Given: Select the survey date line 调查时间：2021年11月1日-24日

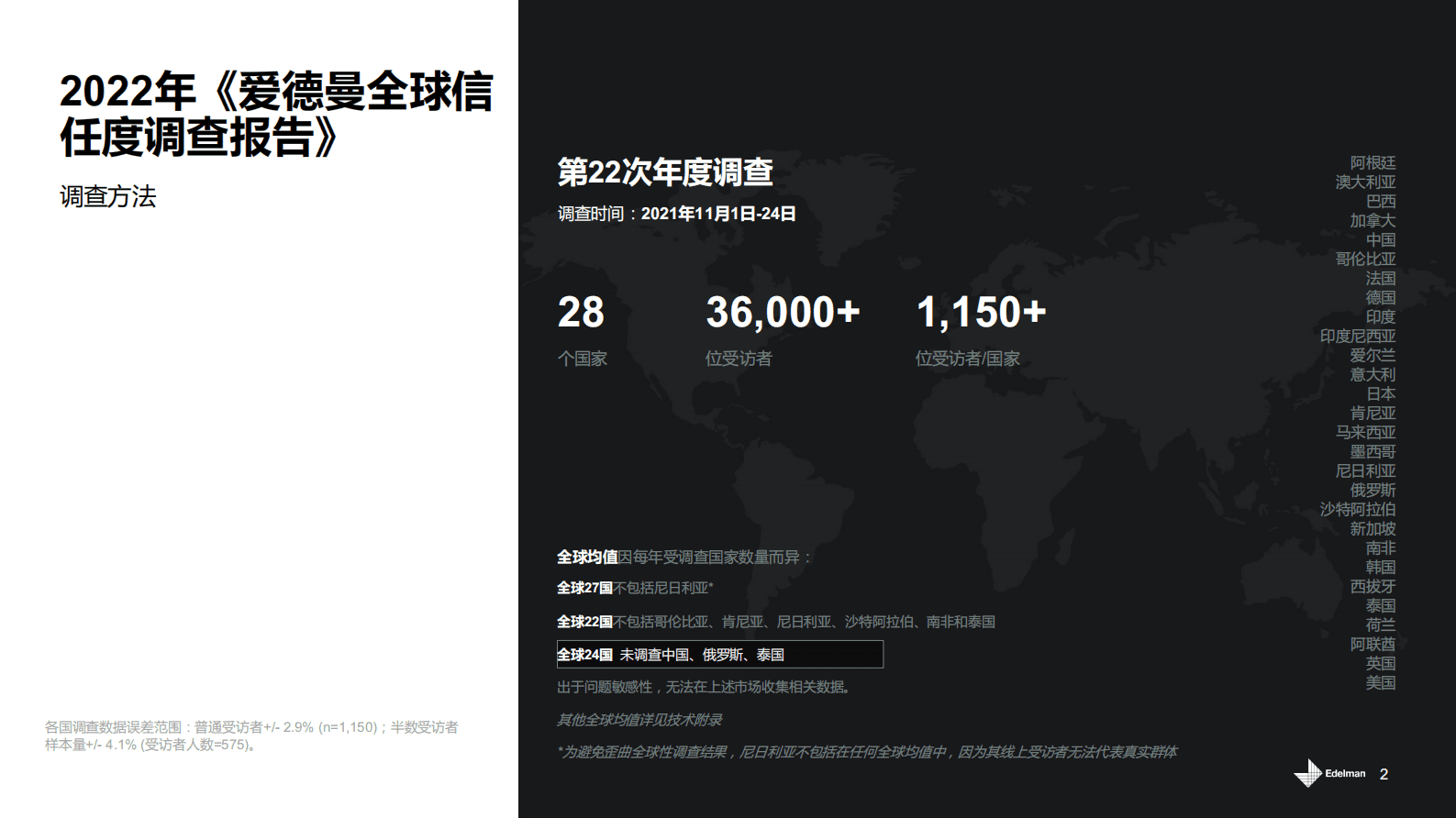Looking at the screenshot, I should coord(676,214).
